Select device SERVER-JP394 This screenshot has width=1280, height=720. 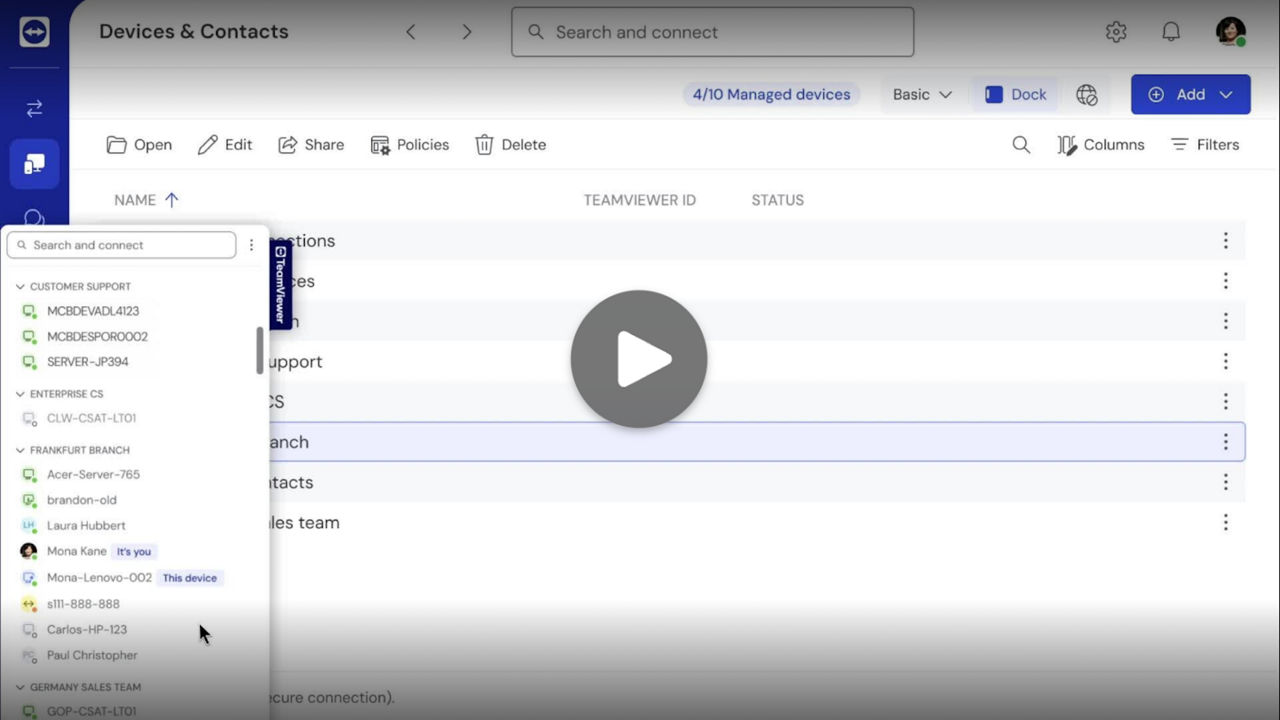[87, 362]
